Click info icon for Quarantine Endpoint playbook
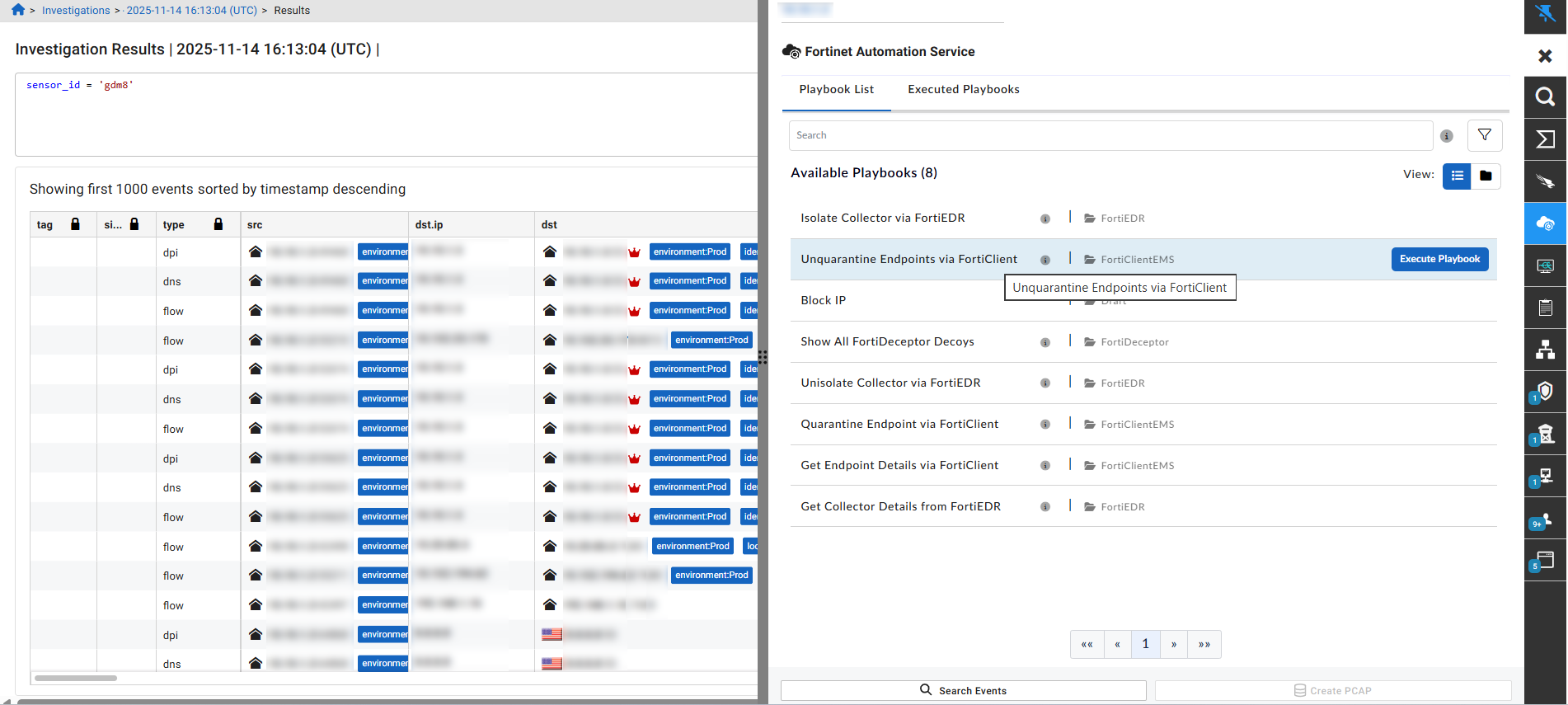 pyautogui.click(x=1045, y=425)
